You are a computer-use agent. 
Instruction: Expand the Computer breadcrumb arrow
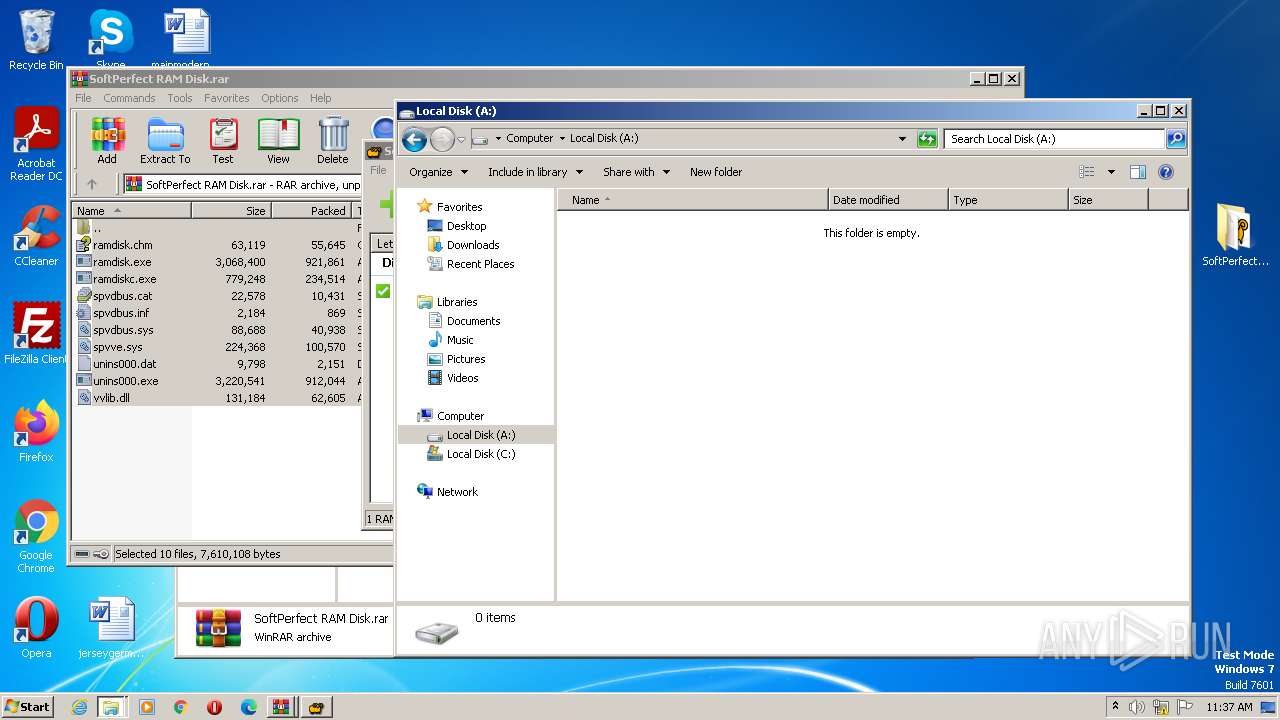tap(561, 139)
